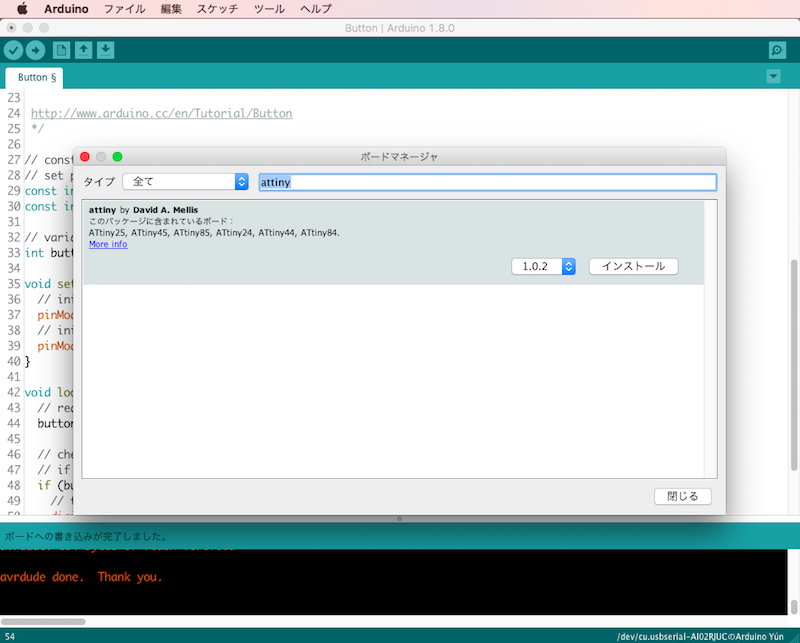Open the スケッチ menu
This screenshot has height=643, width=800.
(217, 9)
